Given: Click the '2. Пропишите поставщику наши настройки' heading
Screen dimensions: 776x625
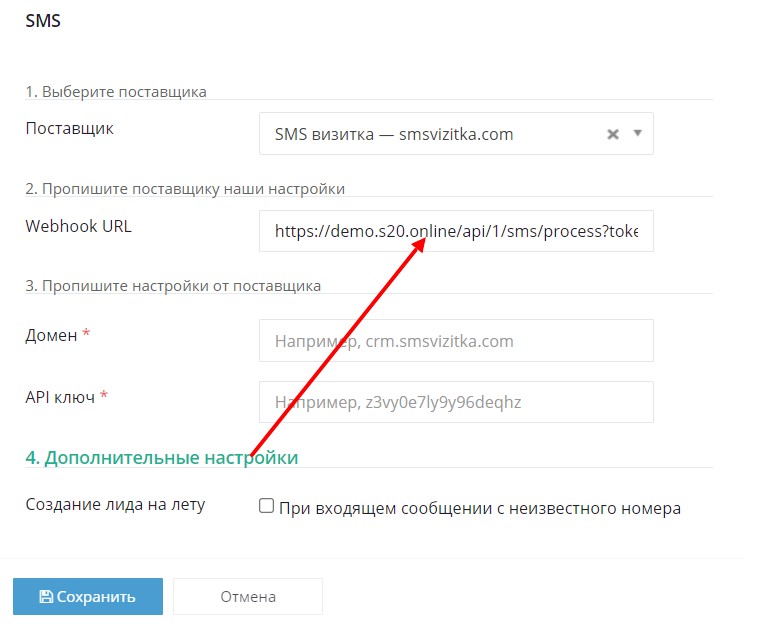Looking at the screenshot, I should coord(185,189).
